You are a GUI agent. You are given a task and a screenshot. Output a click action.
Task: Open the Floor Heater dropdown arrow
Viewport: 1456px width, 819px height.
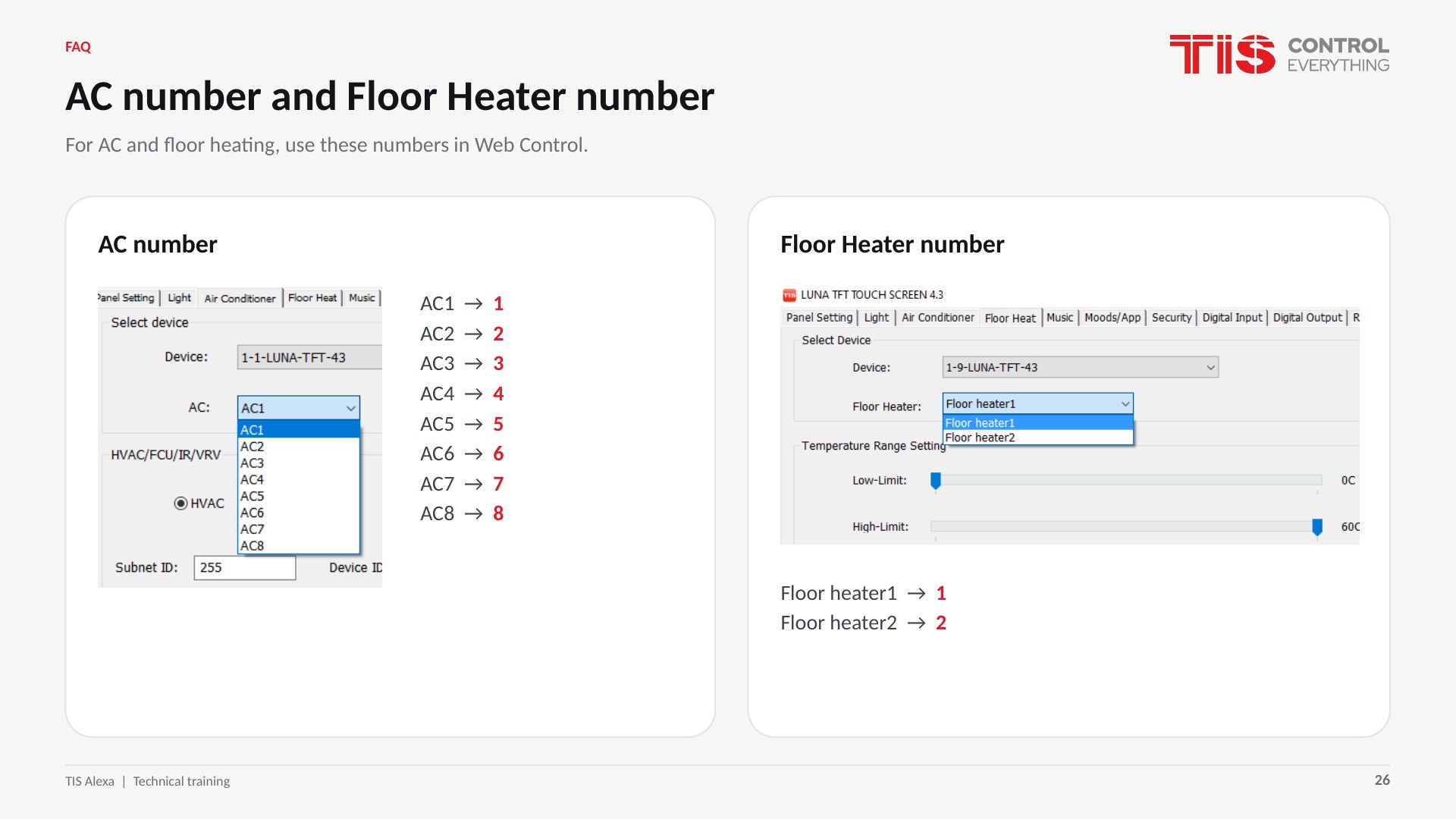click(x=1125, y=403)
